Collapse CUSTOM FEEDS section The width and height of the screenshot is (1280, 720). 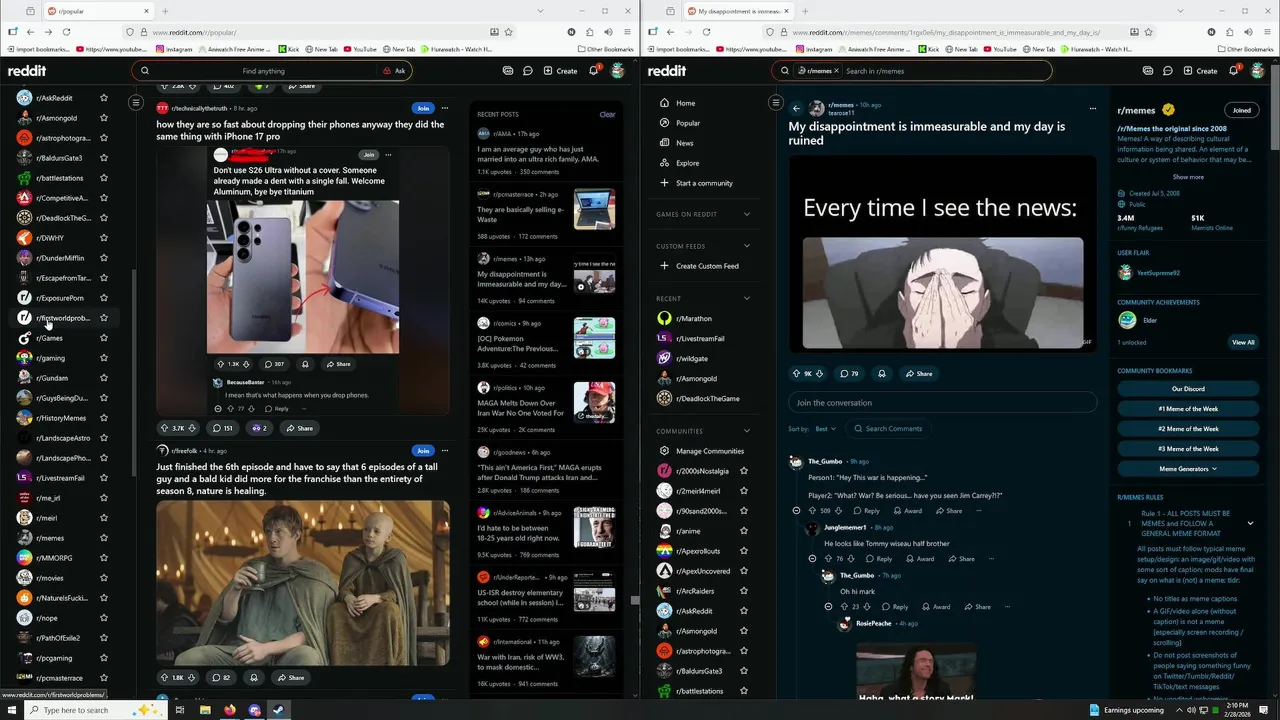746,246
